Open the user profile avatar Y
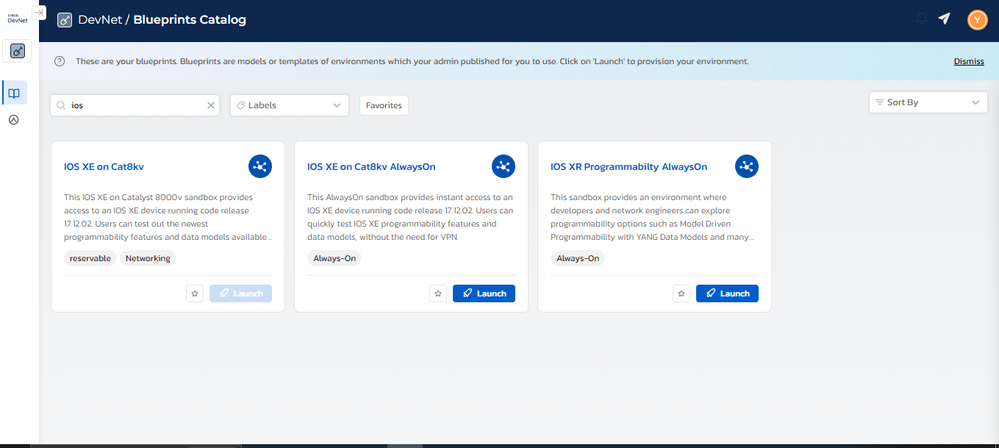 (977, 20)
